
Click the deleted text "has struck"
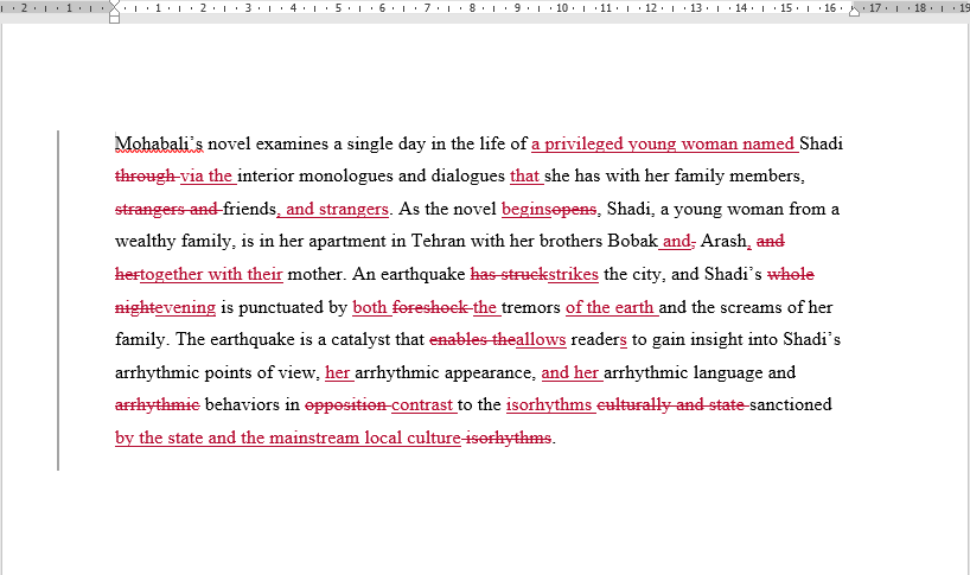pos(508,275)
